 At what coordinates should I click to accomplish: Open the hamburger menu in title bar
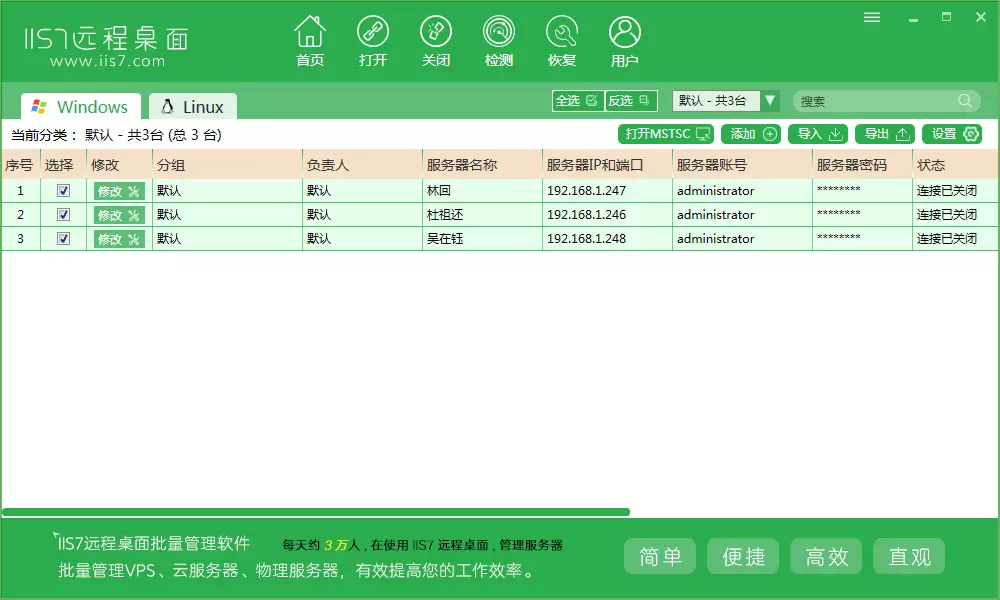click(872, 17)
